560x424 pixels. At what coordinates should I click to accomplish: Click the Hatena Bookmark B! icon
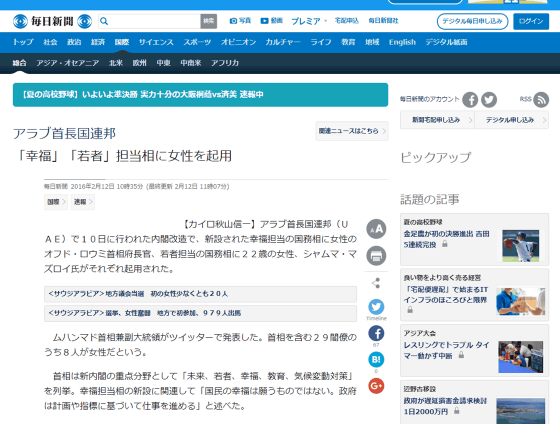[376, 359]
